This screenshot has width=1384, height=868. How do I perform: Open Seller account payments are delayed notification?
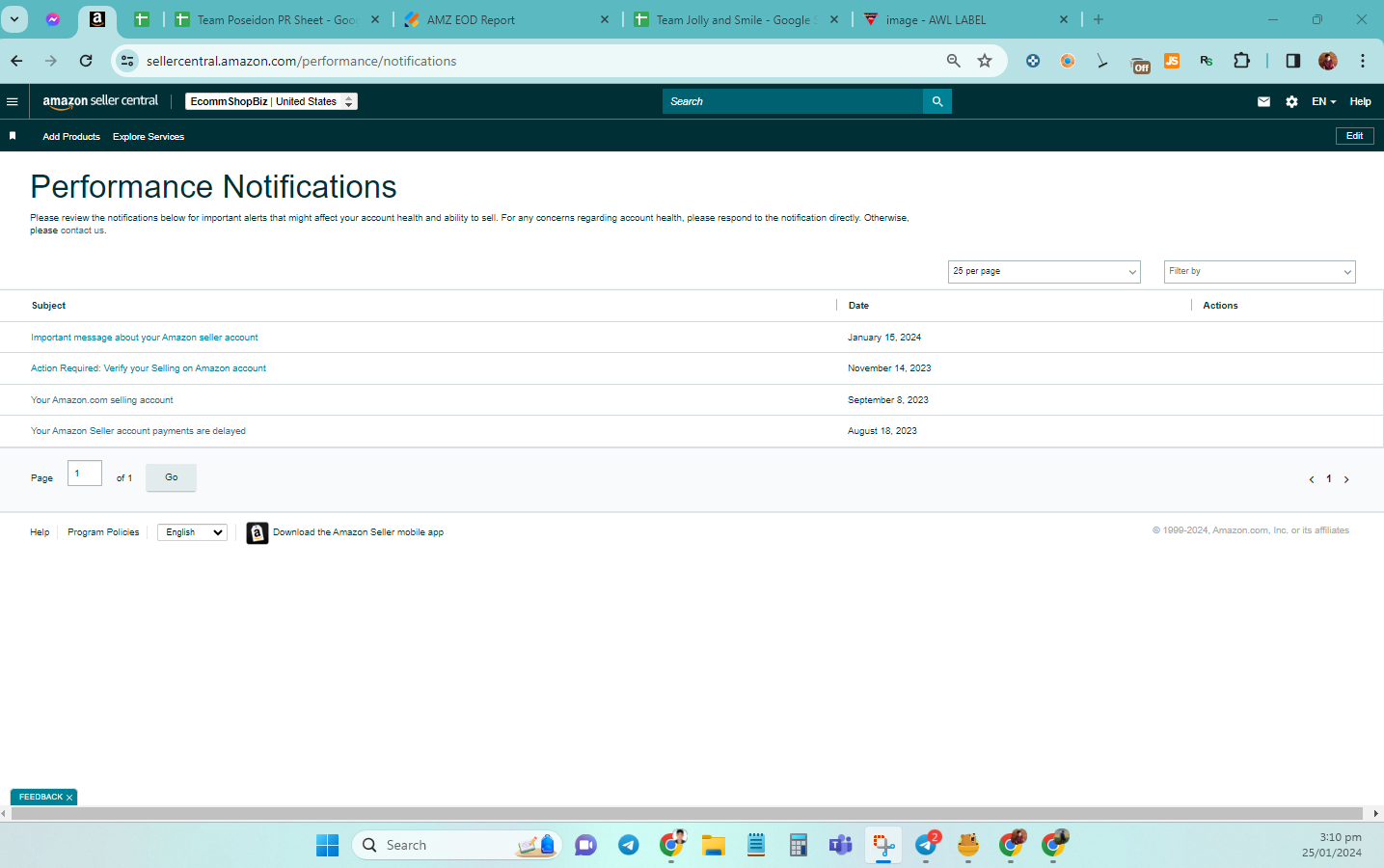pos(138,431)
